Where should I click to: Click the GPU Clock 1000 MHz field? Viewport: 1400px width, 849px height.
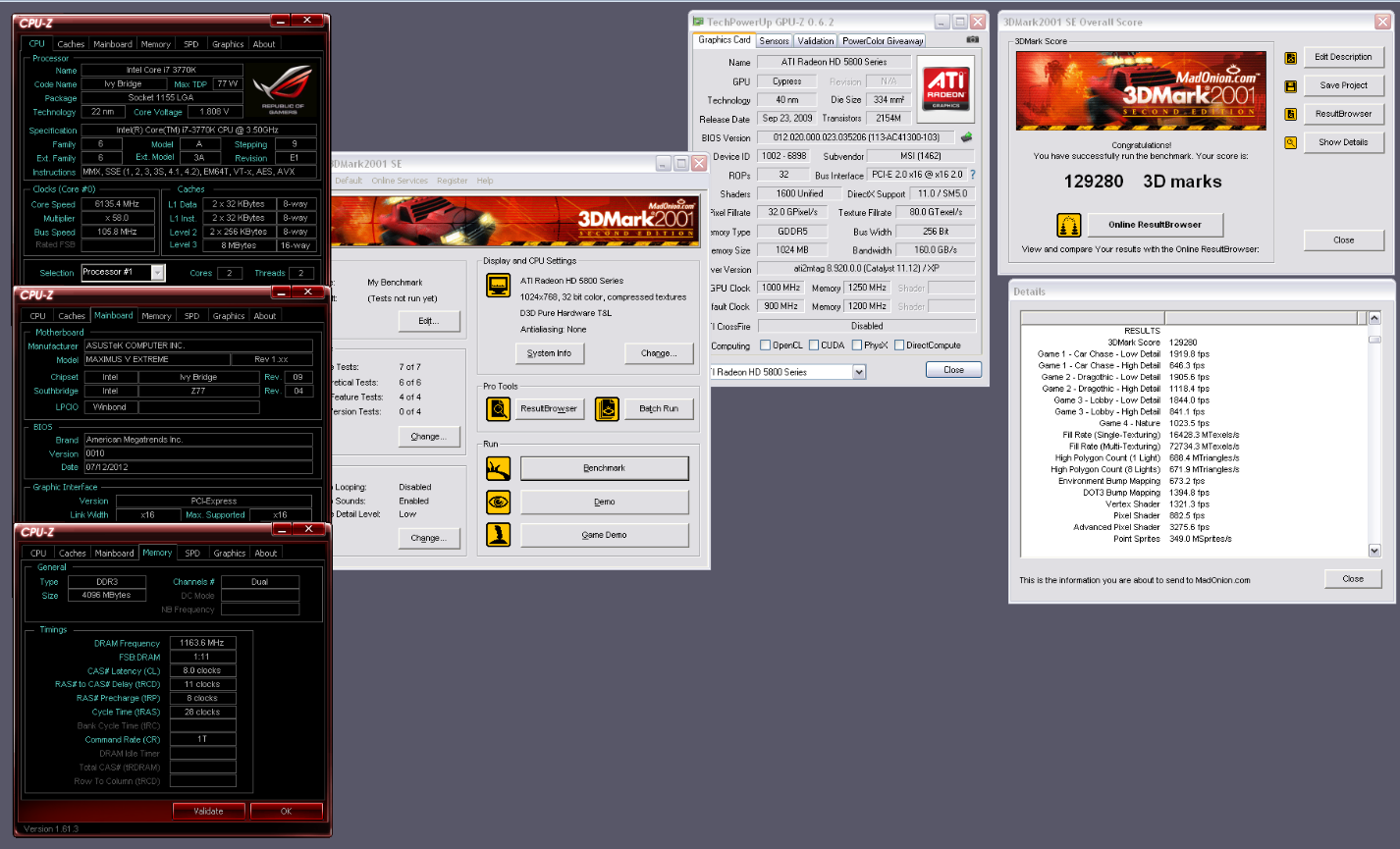tap(781, 288)
